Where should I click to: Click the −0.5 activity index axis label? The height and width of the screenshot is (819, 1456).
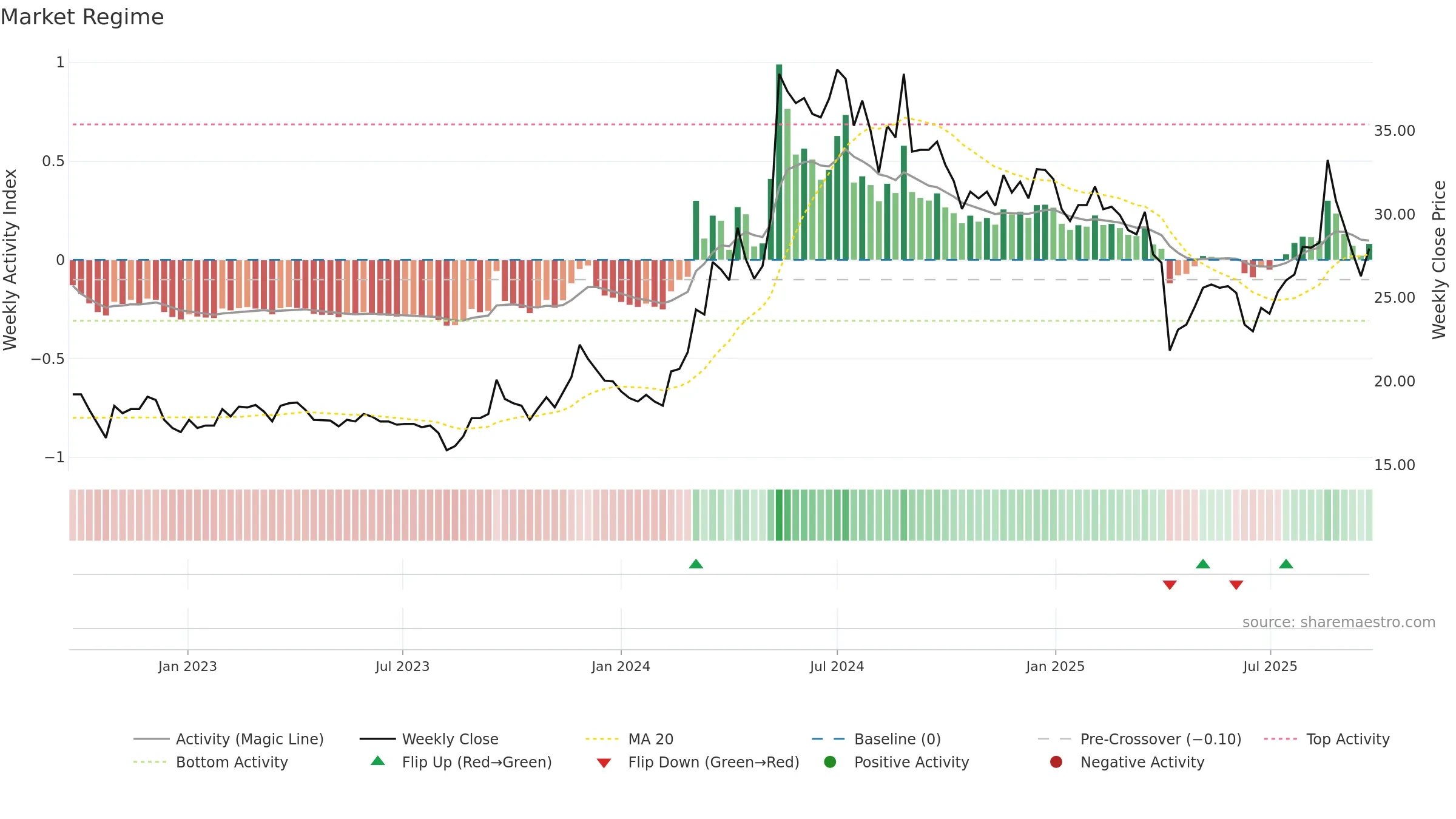click(x=48, y=359)
